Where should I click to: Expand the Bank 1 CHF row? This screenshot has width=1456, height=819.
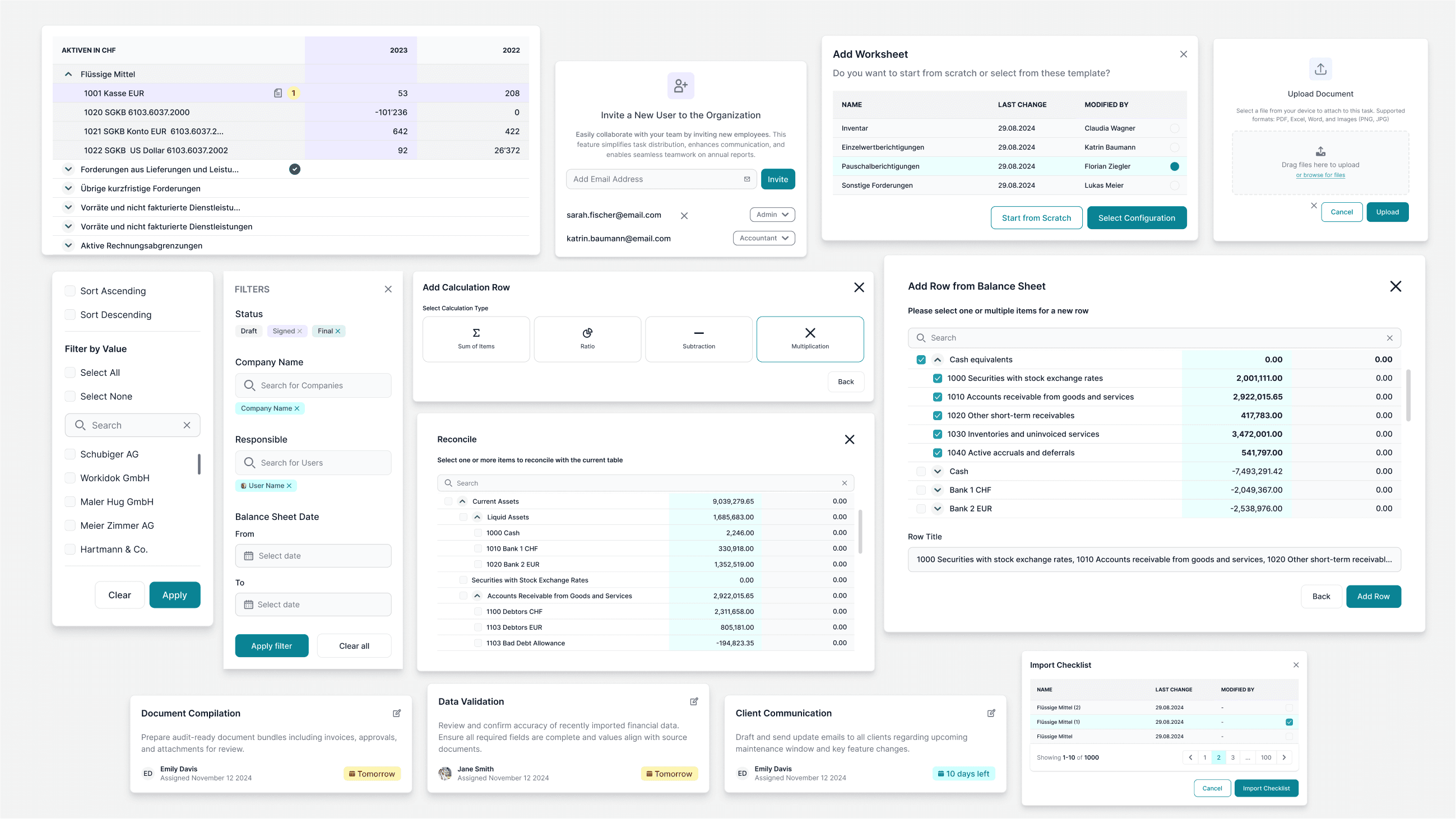pos(937,490)
